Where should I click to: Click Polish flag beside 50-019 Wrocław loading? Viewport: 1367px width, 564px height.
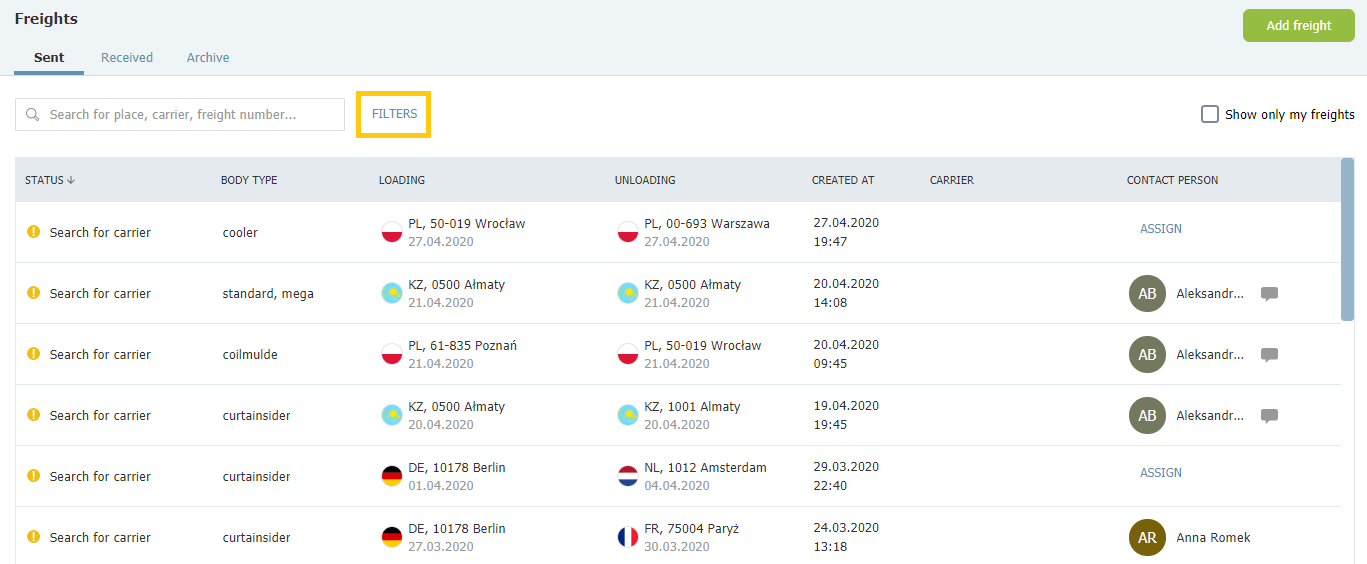392,232
